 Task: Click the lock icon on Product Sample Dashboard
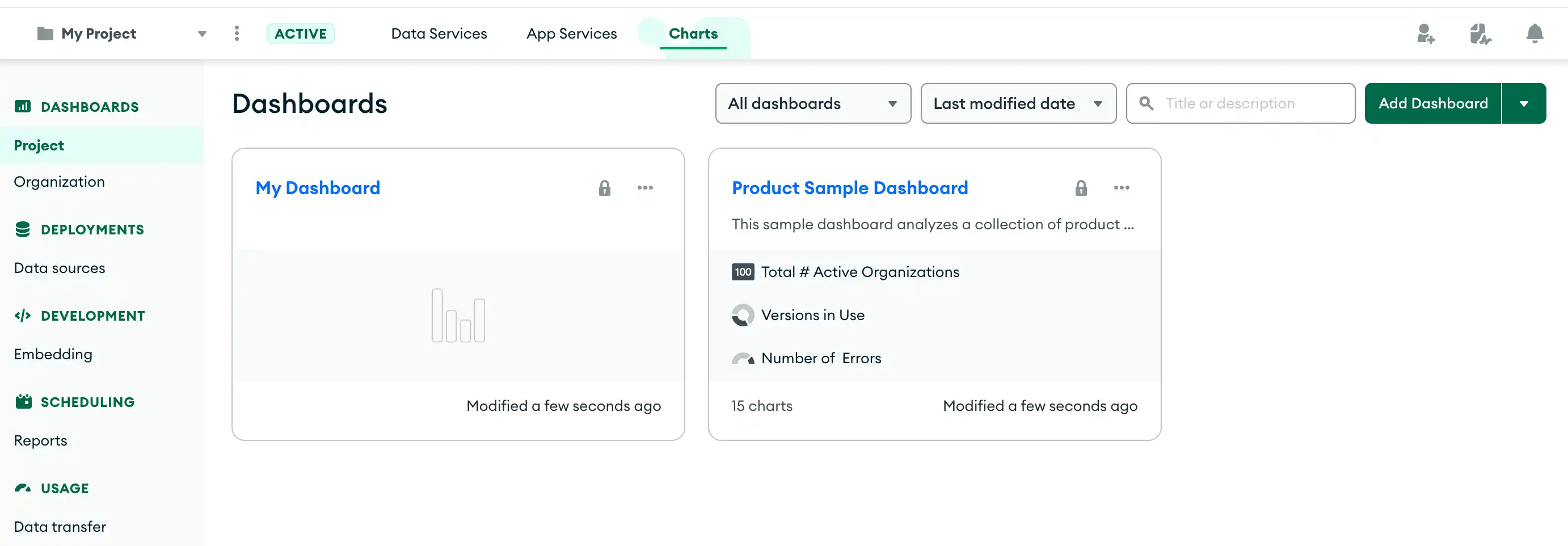tap(1081, 187)
